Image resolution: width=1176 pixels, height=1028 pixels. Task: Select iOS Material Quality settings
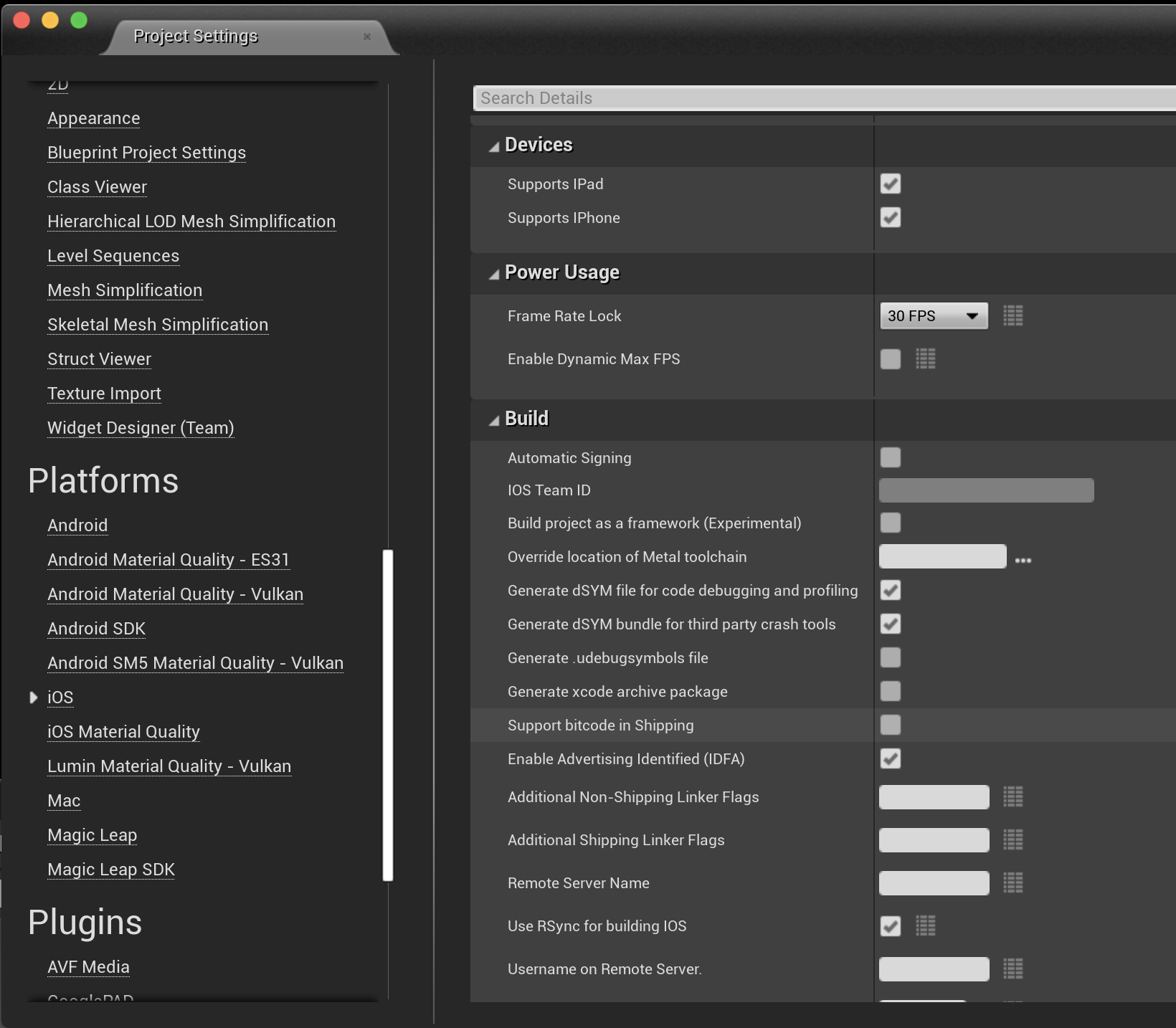tap(123, 731)
